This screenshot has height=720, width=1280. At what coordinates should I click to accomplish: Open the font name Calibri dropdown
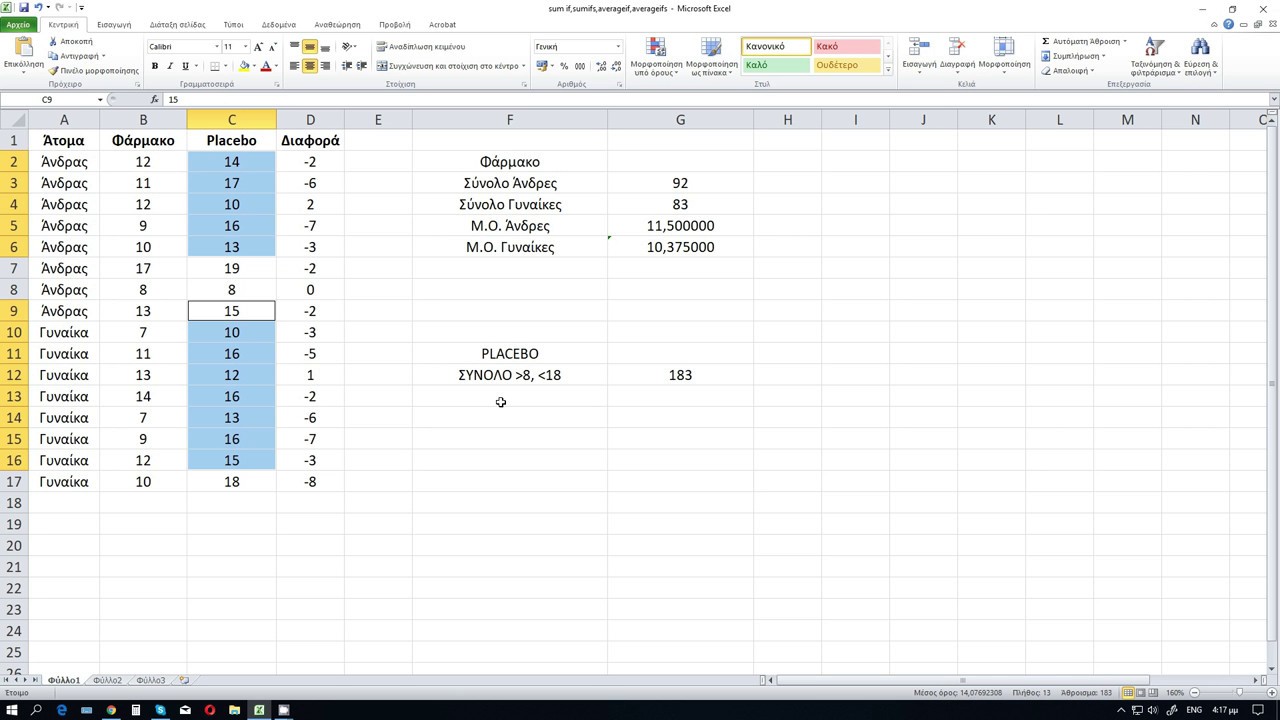tap(217, 47)
